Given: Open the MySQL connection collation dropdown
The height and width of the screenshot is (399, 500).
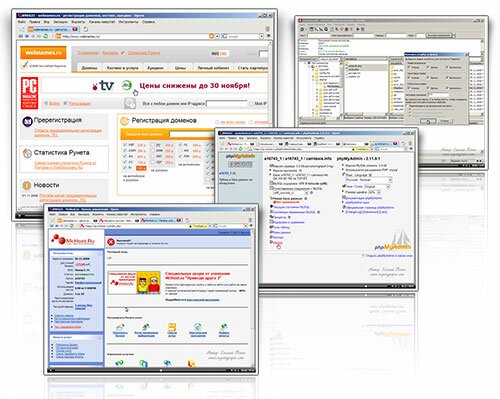Looking at the screenshot, I should (x=290, y=193).
